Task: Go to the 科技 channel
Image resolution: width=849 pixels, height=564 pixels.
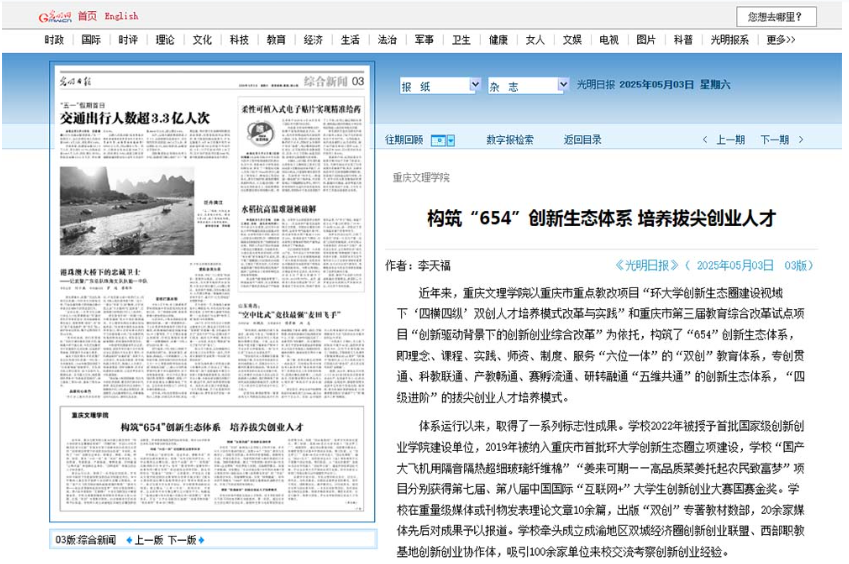Action: click(x=239, y=40)
